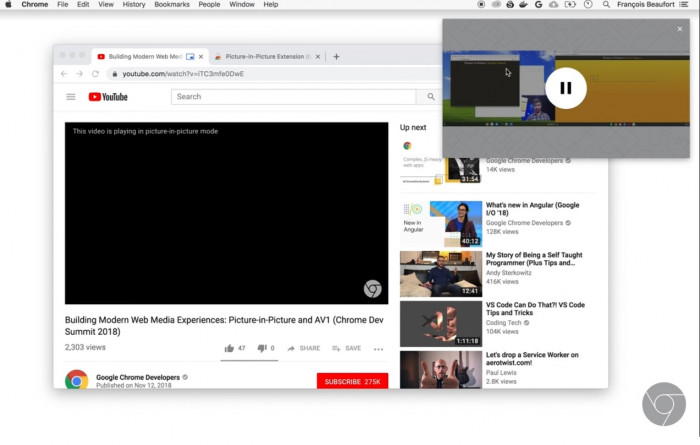This screenshot has width=700, height=445.
Task: Open Spotlight search in menu bar
Action: click(606, 4)
